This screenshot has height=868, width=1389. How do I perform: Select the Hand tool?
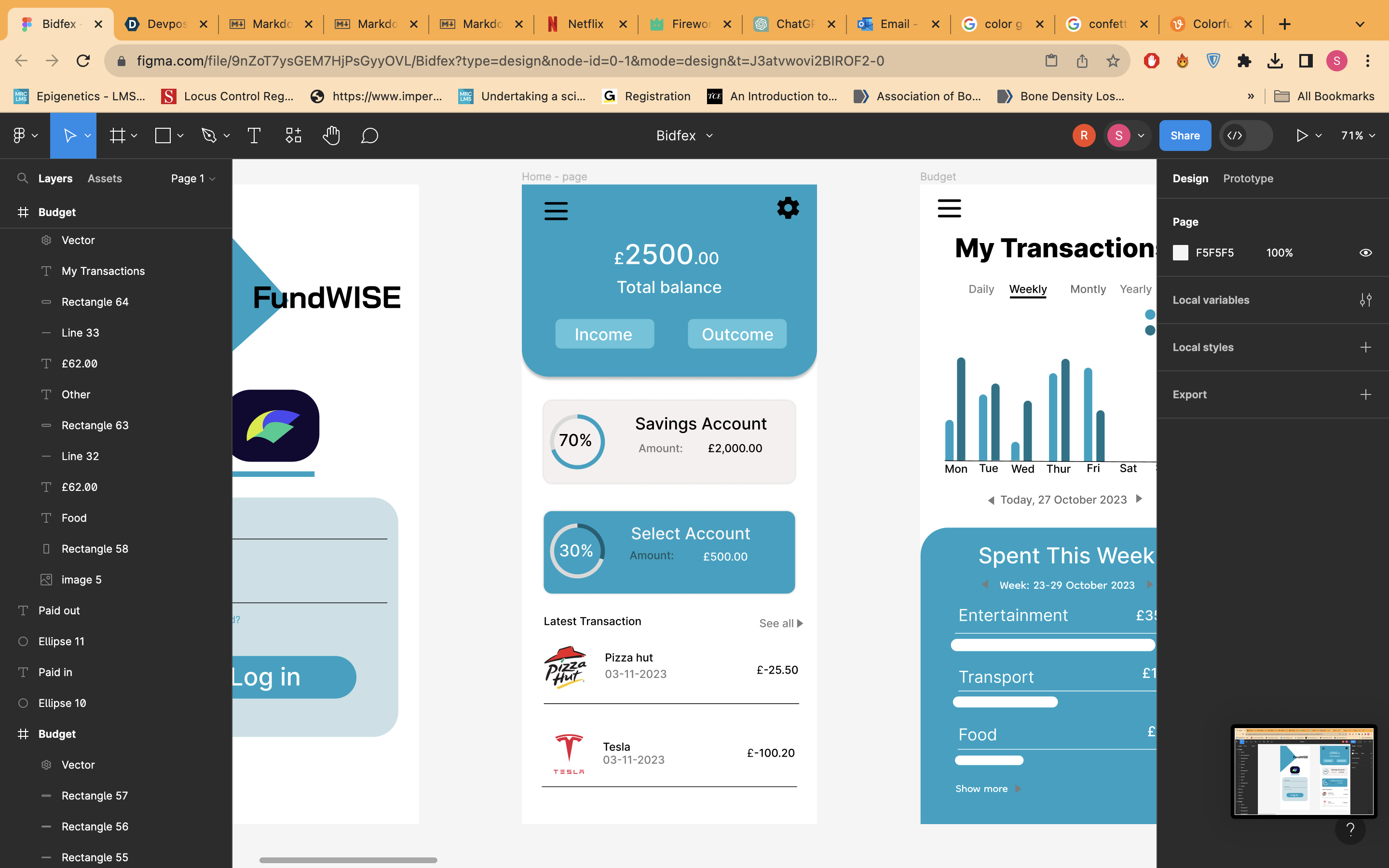pos(331,136)
